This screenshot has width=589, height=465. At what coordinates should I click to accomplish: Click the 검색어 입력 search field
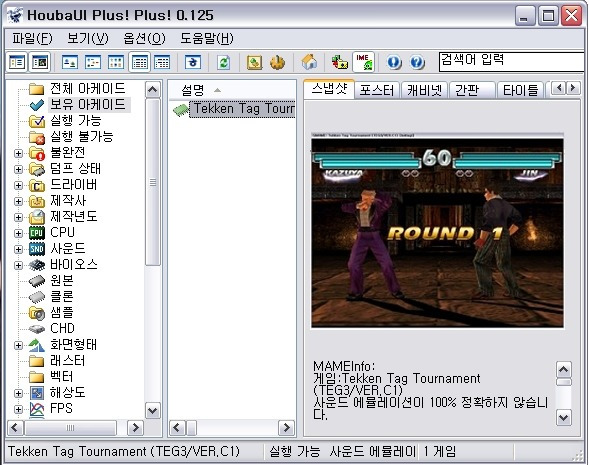click(x=511, y=62)
